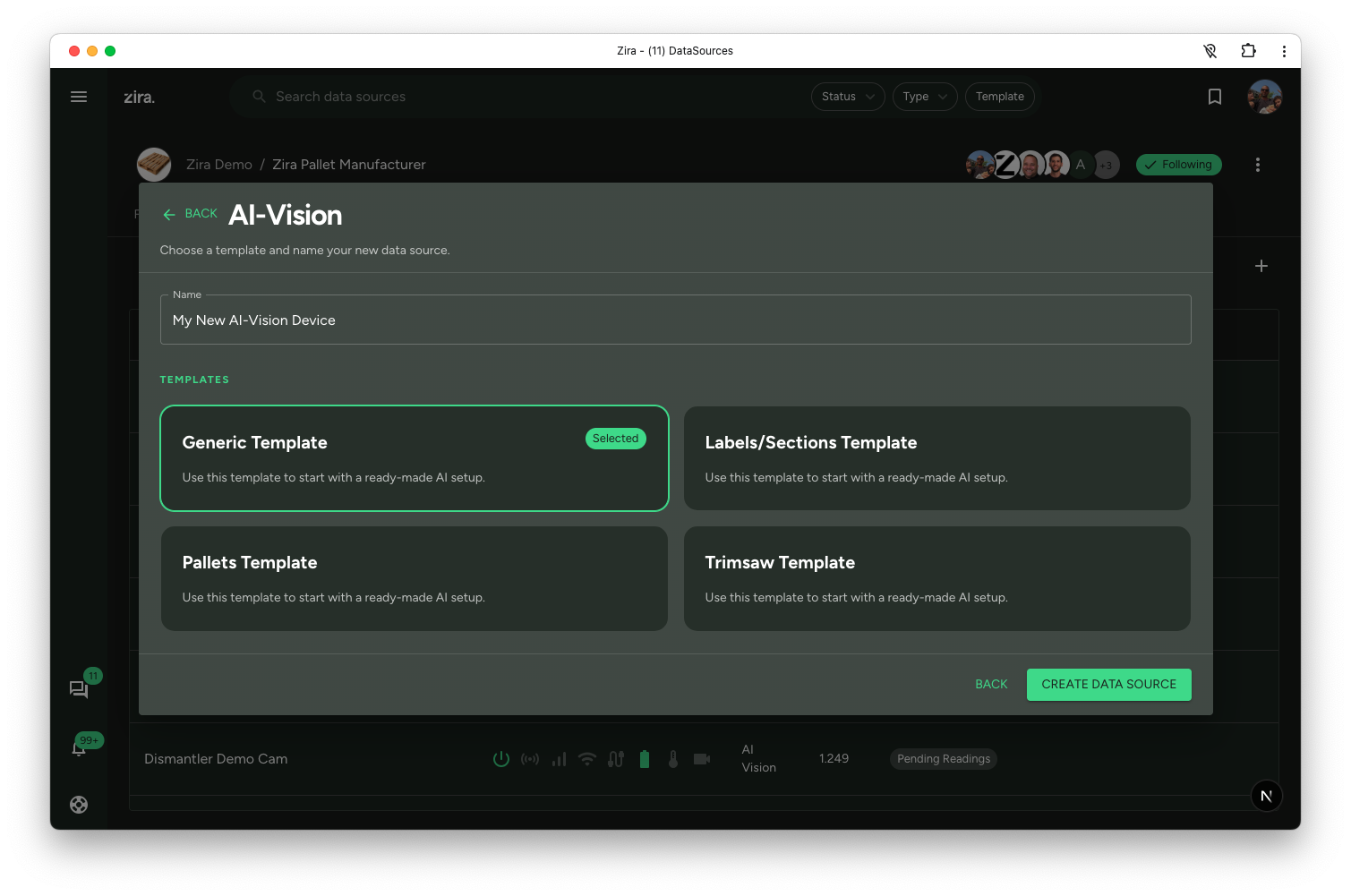Viewport: 1351px width, 896px height.
Task: Click the CREATE DATA SOURCE button
Action: 1109,685
